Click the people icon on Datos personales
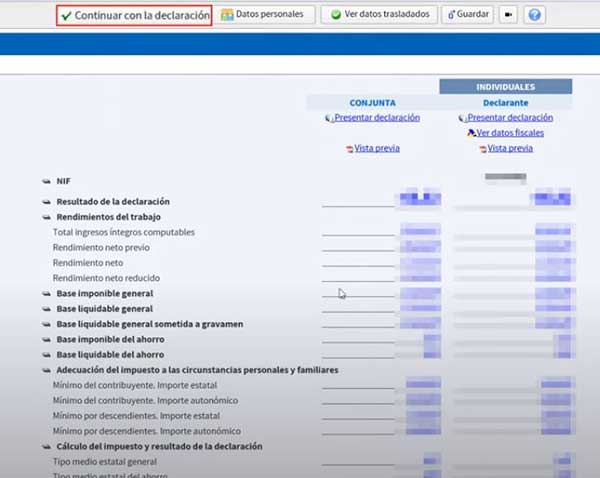The image size is (600, 478). tap(227, 15)
